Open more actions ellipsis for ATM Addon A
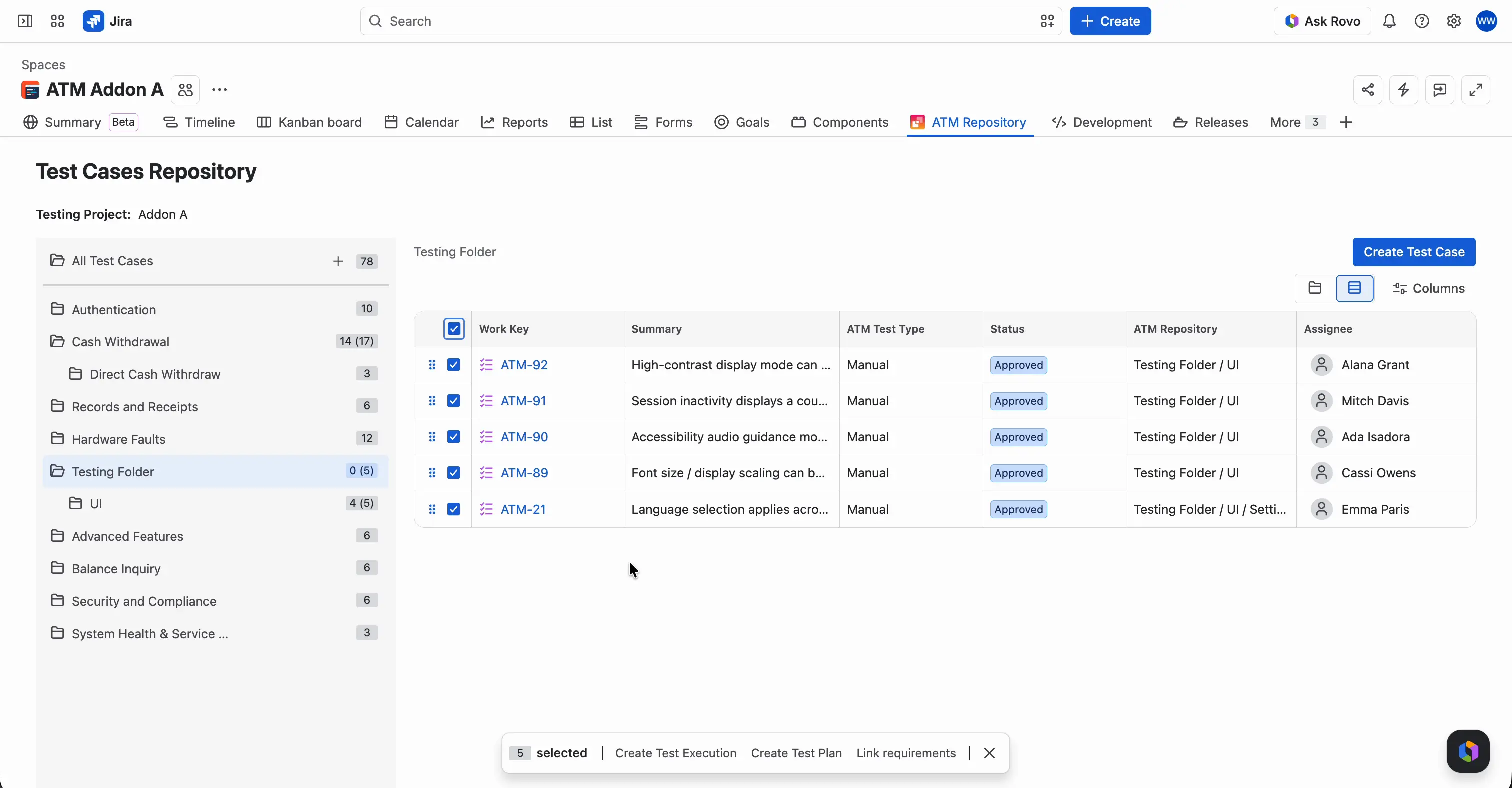1512x788 pixels. coord(219,90)
